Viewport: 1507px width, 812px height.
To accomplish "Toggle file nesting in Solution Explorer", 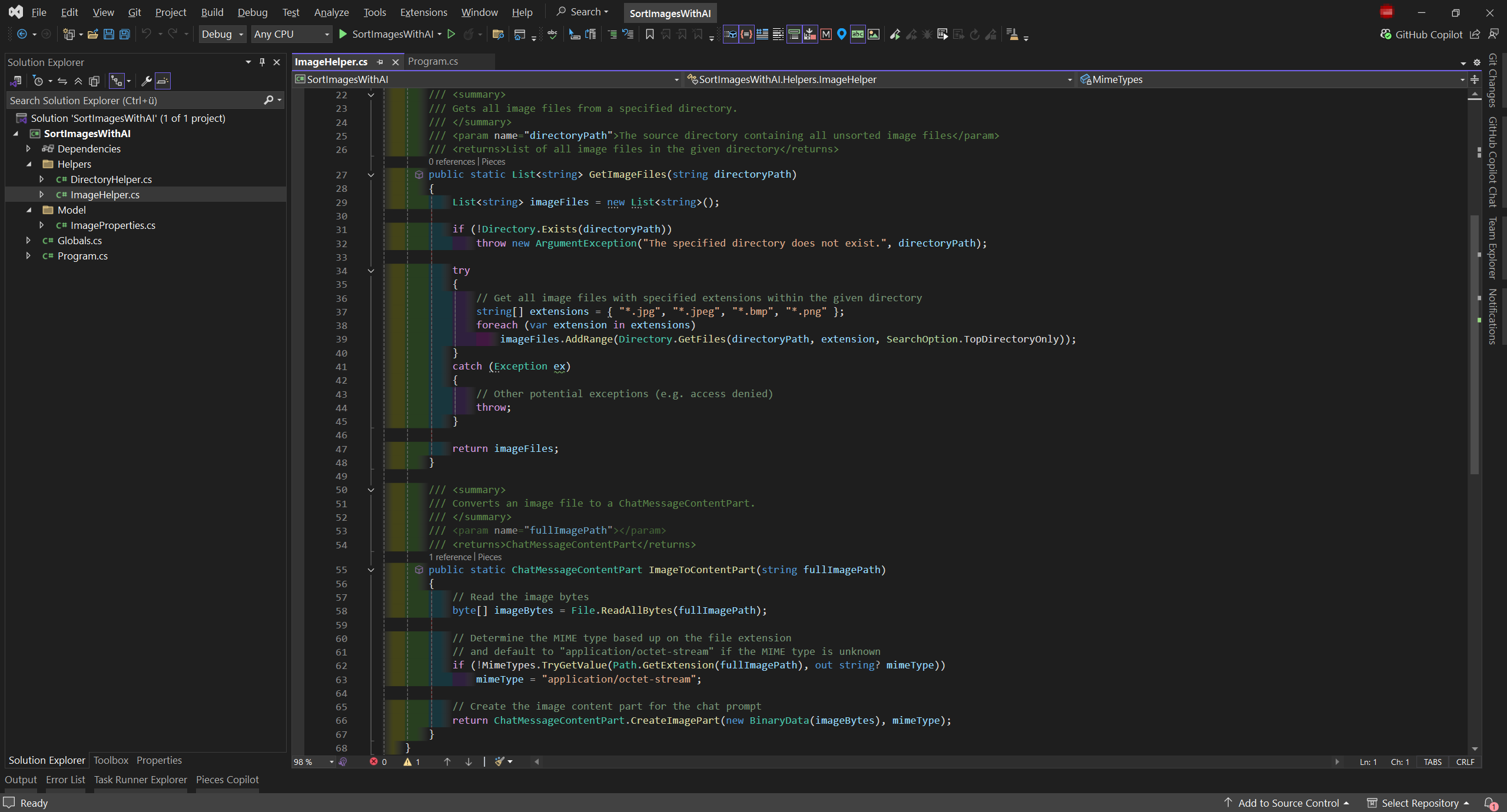I will click(117, 81).
